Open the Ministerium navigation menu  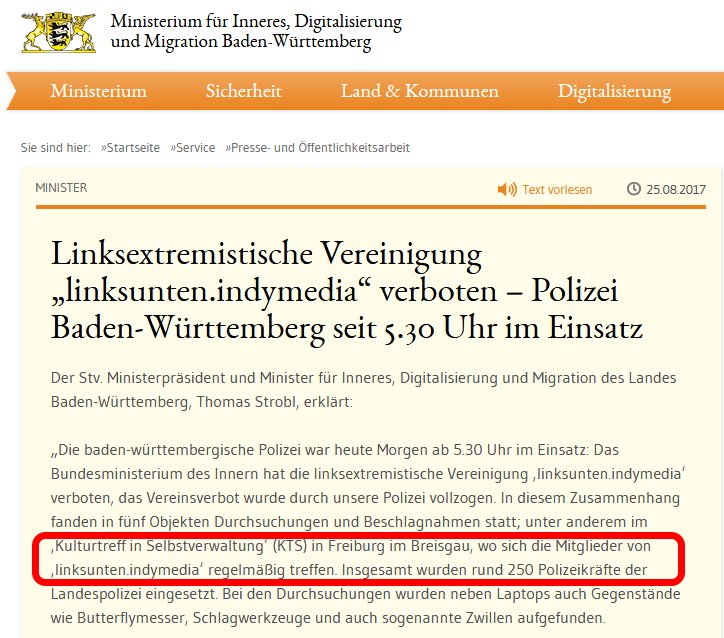click(98, 91)
